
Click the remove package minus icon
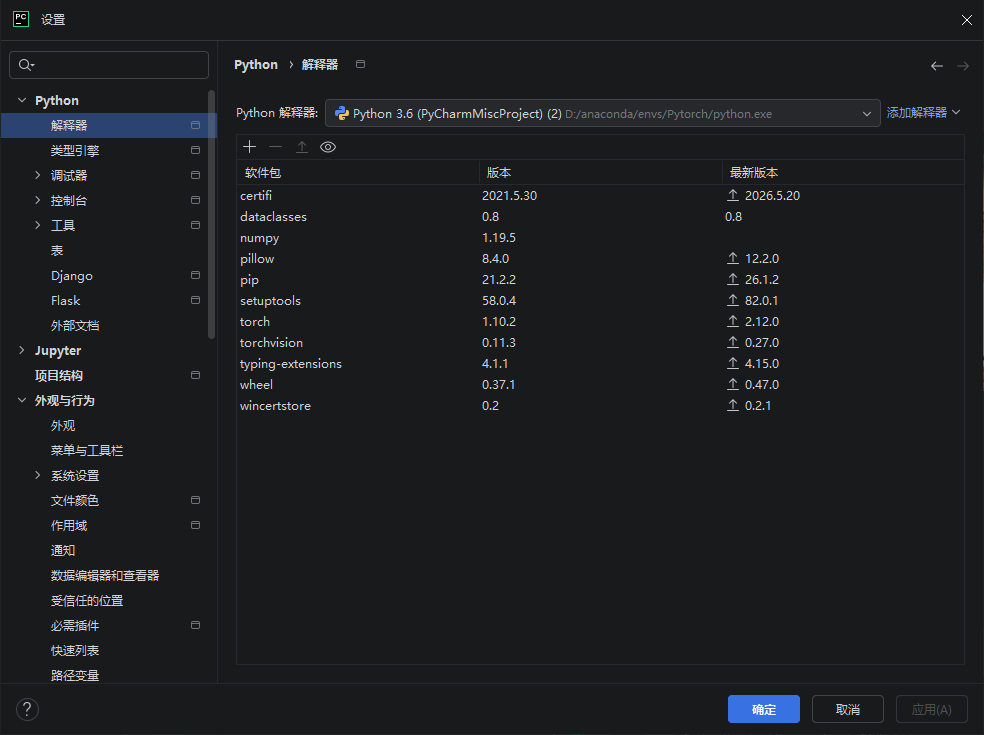click(x=275, y=147)
